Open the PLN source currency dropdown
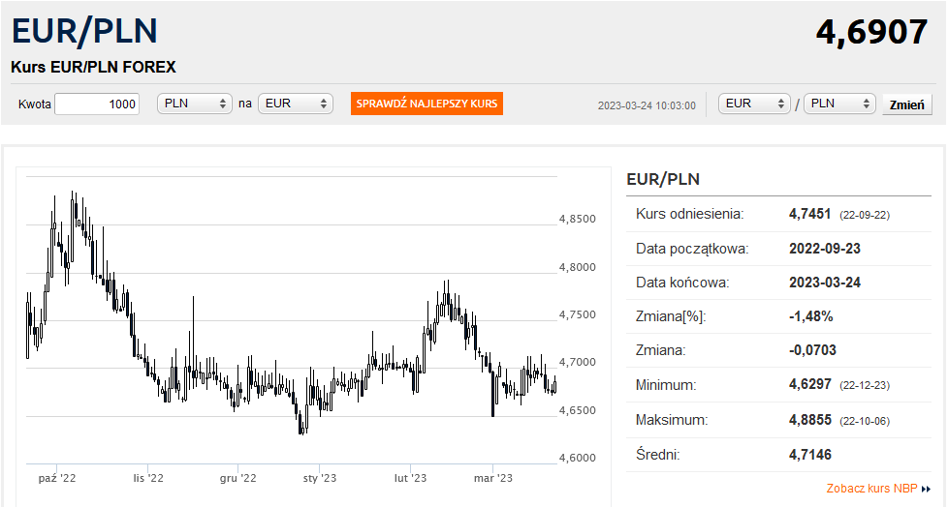This screenshot has width=948, height=507. coord(195,103)
